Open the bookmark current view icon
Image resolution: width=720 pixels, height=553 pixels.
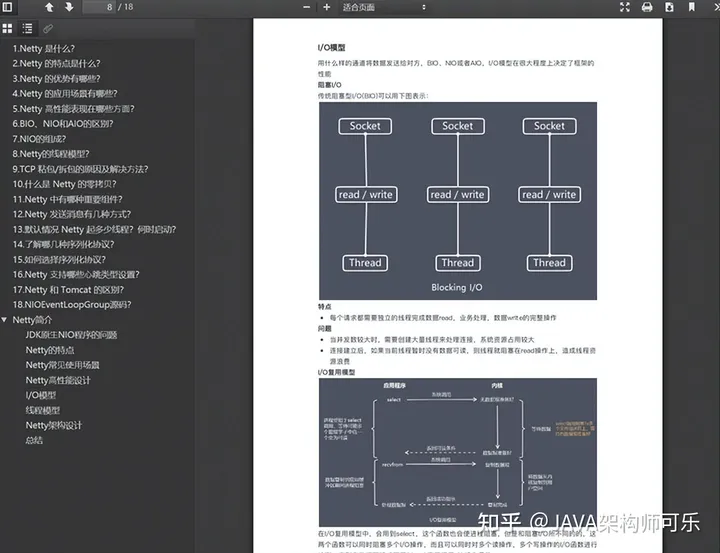tap(692, 7)
